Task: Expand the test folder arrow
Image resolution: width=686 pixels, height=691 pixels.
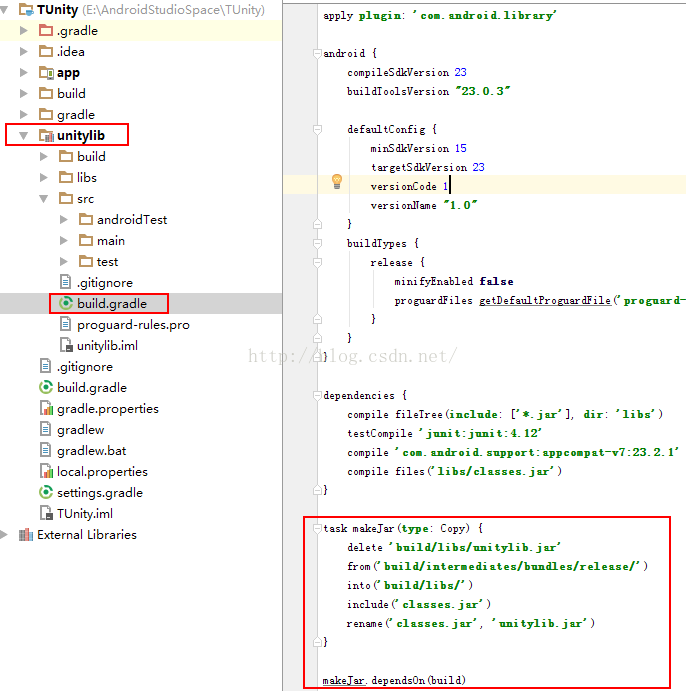Action: coord(64,262)
